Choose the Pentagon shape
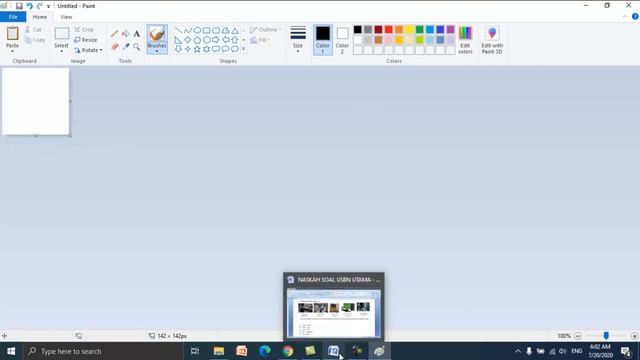This screenshot has width=640, height=360. pyautogui.click(x=197, y=40)
